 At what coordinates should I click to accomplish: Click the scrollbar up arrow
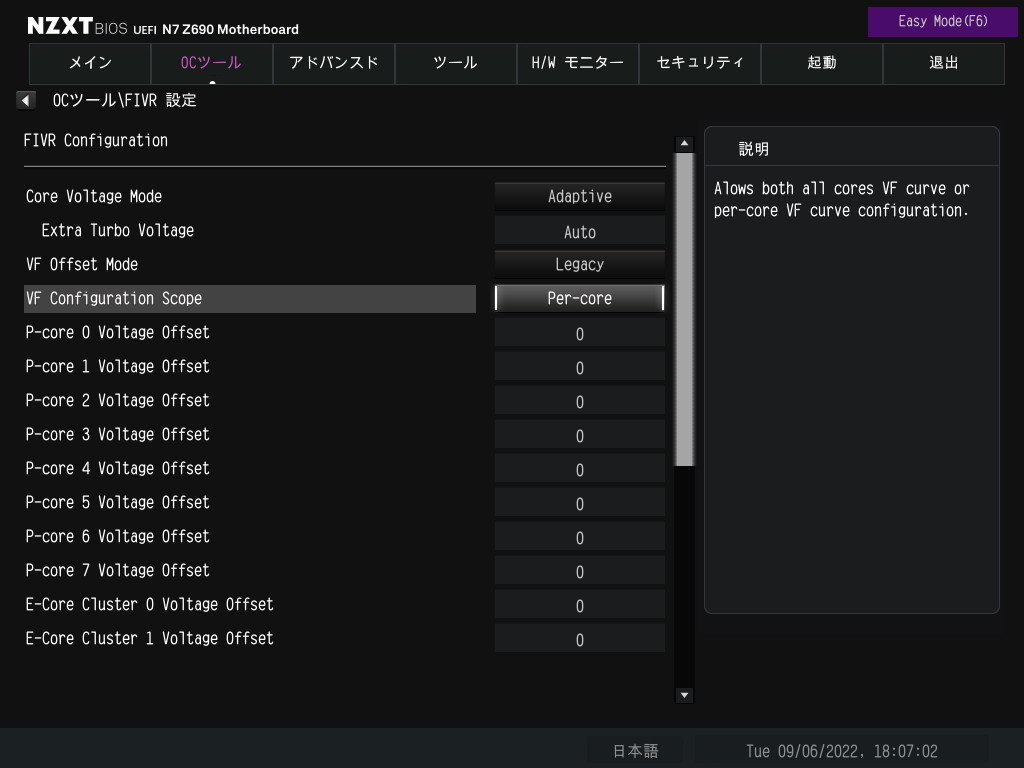click(684, 144)
